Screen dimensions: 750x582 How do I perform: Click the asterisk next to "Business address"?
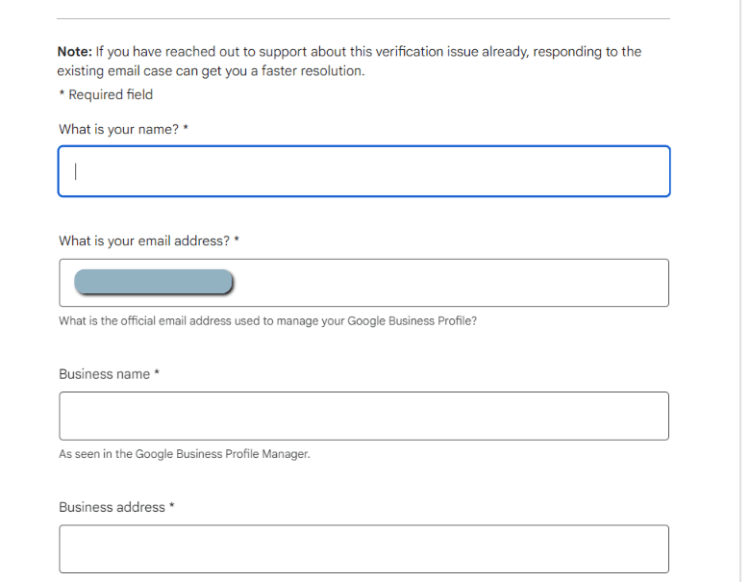tap(172, 507)
